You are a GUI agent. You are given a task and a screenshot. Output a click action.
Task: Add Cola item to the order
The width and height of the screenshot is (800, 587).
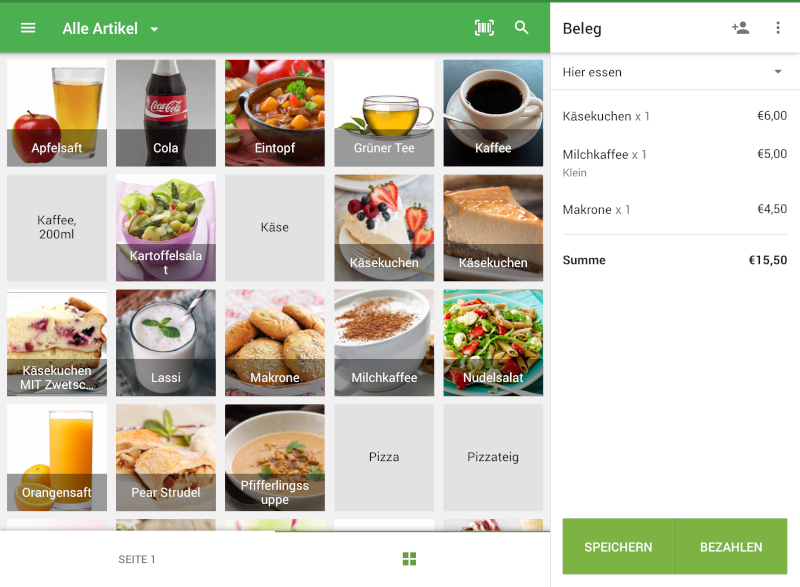166,113
